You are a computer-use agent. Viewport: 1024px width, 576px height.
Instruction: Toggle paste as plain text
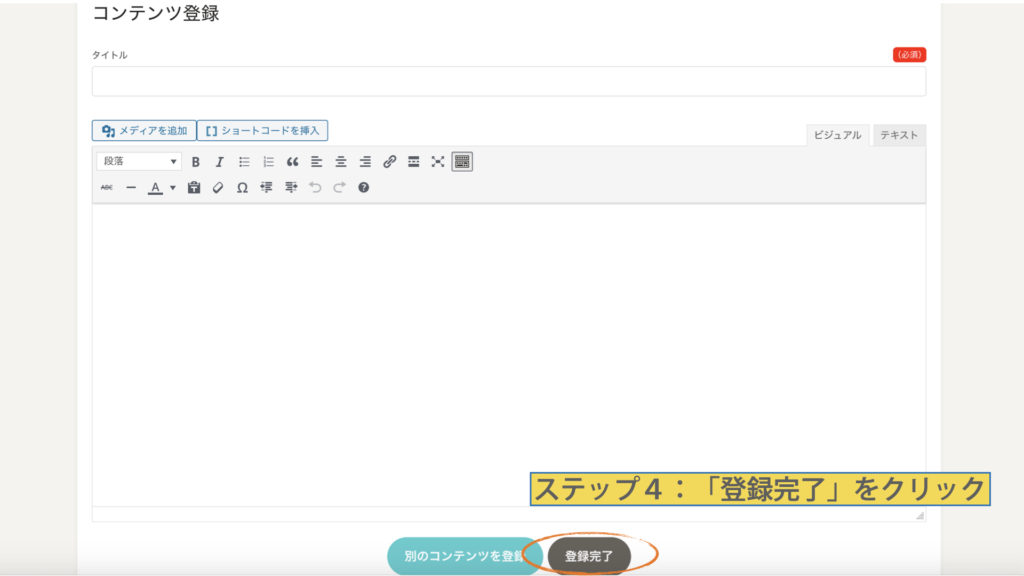(x=194, y=187)
